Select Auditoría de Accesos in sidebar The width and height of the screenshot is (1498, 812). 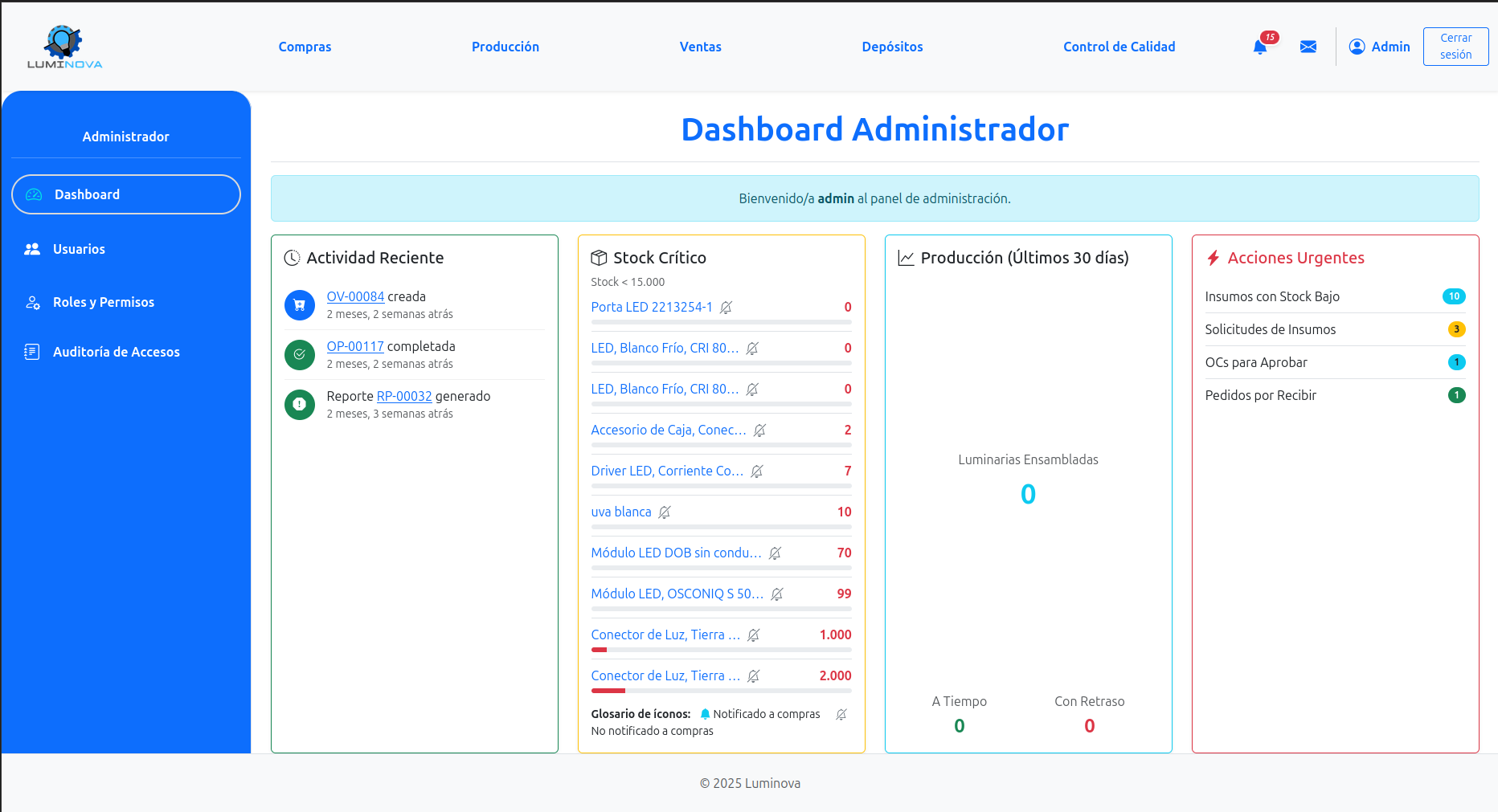[x=116, y=352]
